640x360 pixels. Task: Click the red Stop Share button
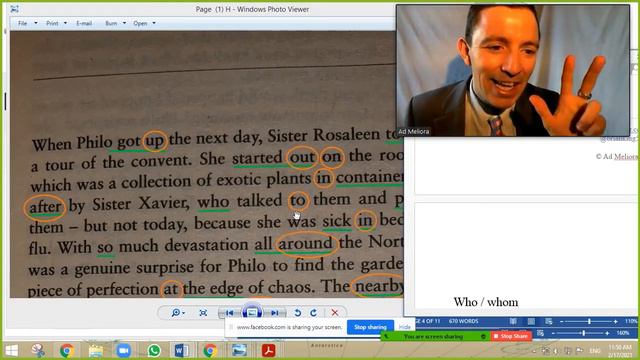511,336
